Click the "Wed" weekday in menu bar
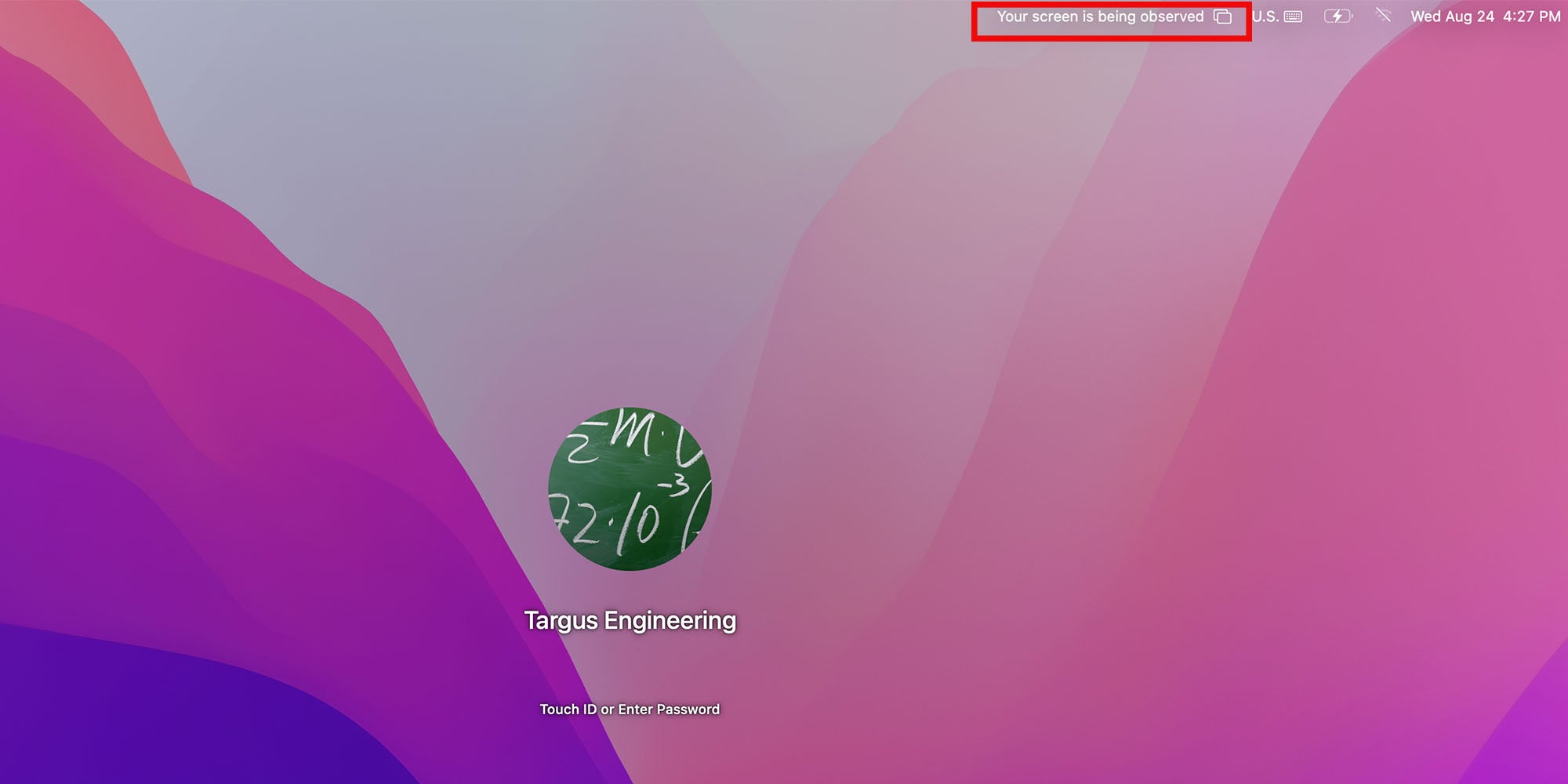The image size is (1568, 784). [x=1425, y=16]
